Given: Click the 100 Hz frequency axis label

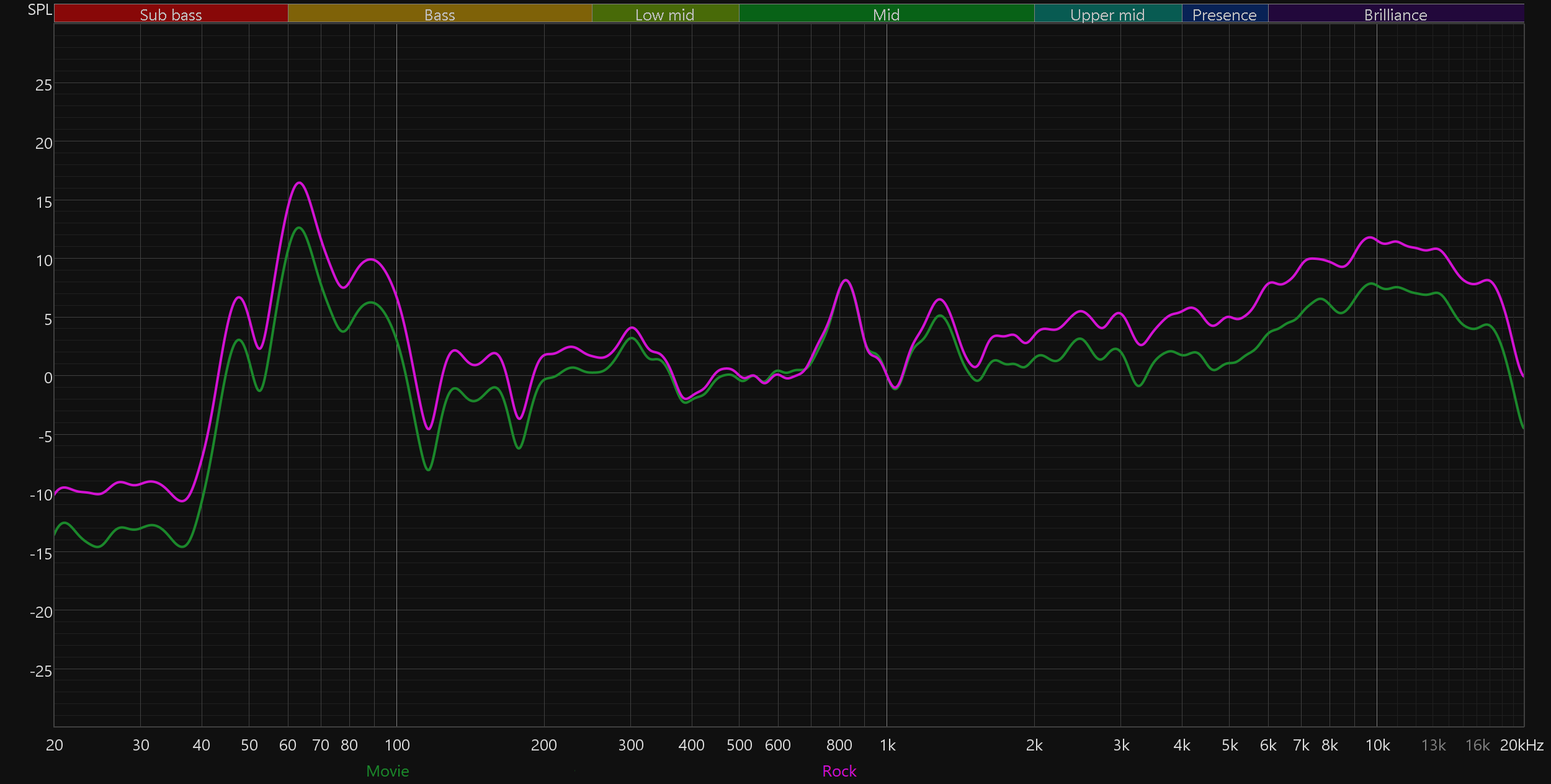Looking at the screenshot, I should click(x=397, y=745).
